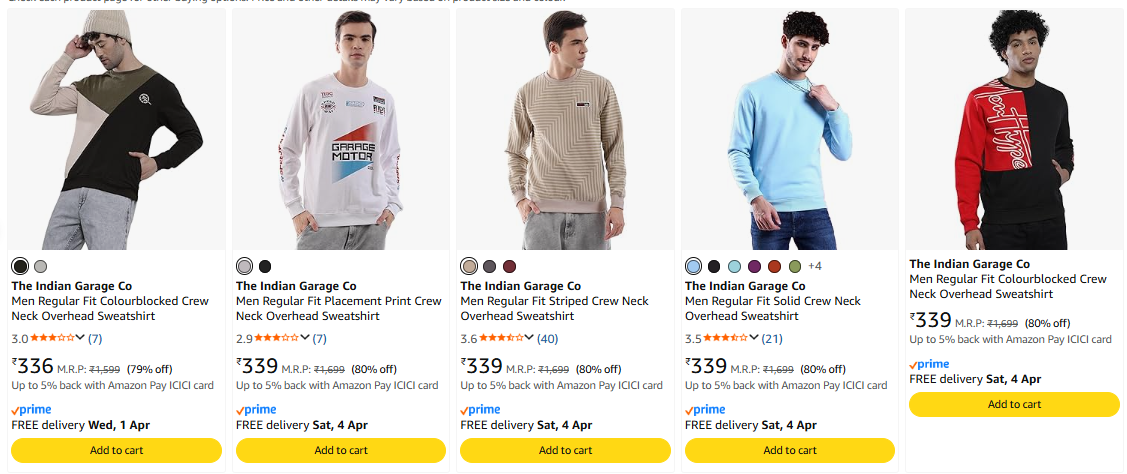The width and height of the screenshot is (1127, 474).
Task: Add red-black Colourblocked sweatshirt to cart
Action: coord(1014,404)
